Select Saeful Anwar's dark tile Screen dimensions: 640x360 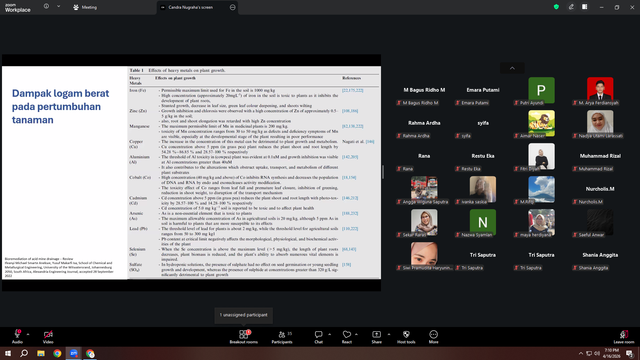pyautogui.click(x=600, y=223)
